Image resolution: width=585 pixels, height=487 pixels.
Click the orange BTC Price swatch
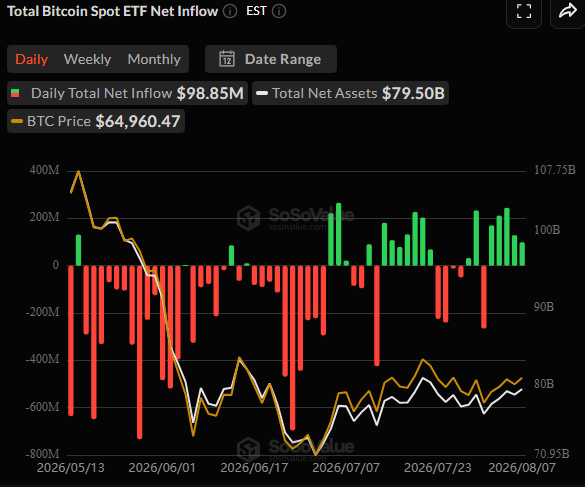coord(17,121)
